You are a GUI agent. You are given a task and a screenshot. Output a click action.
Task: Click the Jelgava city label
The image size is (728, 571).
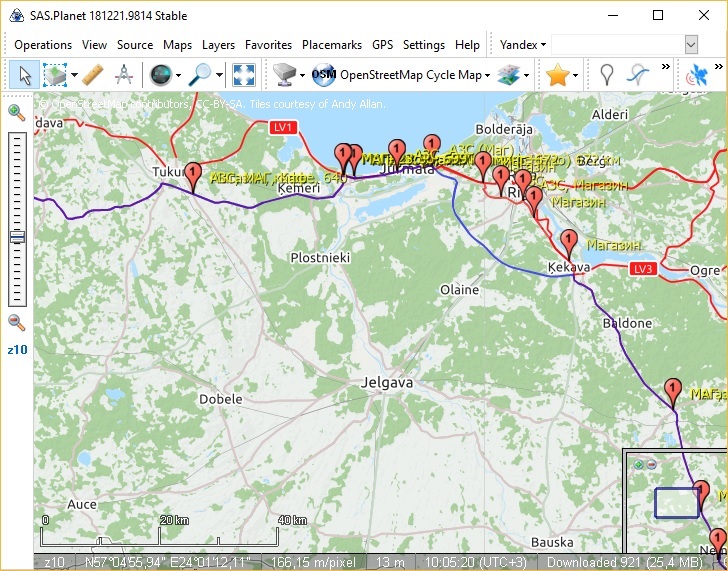pyautogui.click(x=387, y=383)
